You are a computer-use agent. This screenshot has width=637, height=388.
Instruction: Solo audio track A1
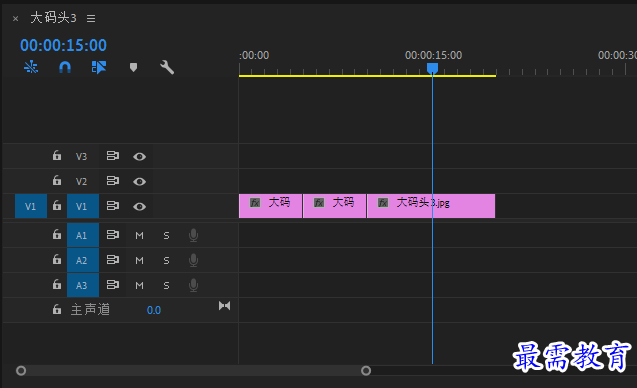tap(166, 236)
